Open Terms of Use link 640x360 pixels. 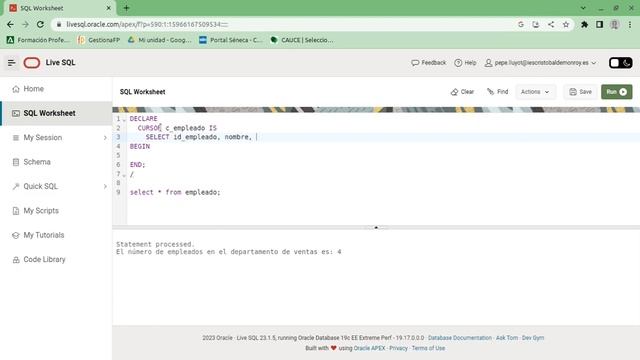pyautogui.click(x=428, y=348)
